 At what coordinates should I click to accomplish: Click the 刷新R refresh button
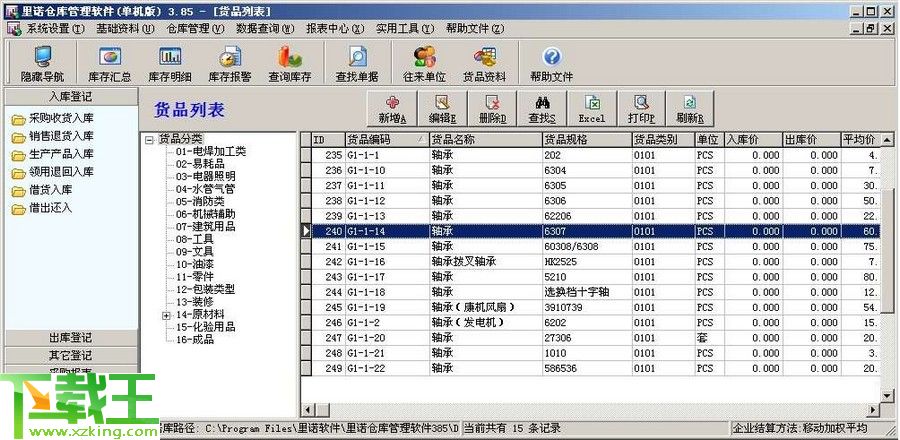(689, 109)
